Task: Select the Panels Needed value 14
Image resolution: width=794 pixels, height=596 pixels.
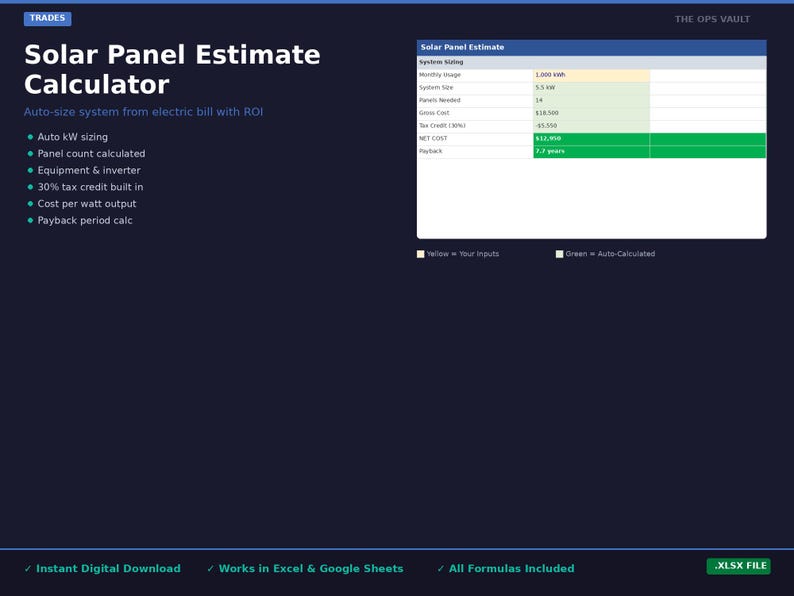Action: [x=591, y=100]
